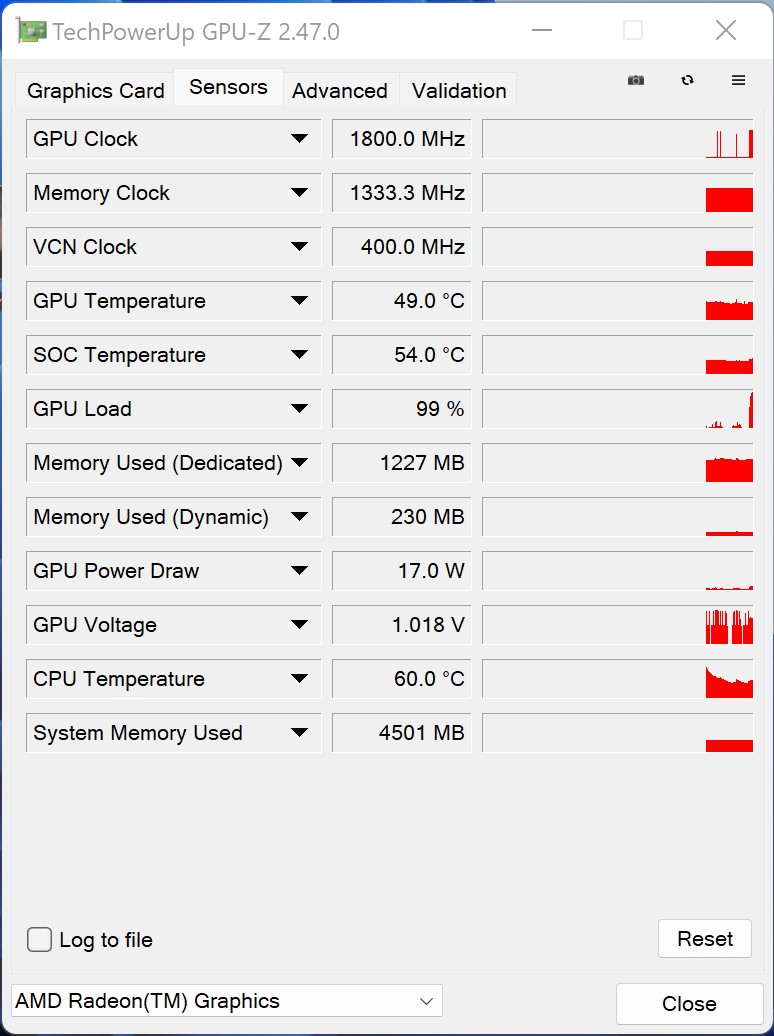Enable the Log to file checkbox
Viewport: 774px width, 1036px height.
click(x=40, y=940)
